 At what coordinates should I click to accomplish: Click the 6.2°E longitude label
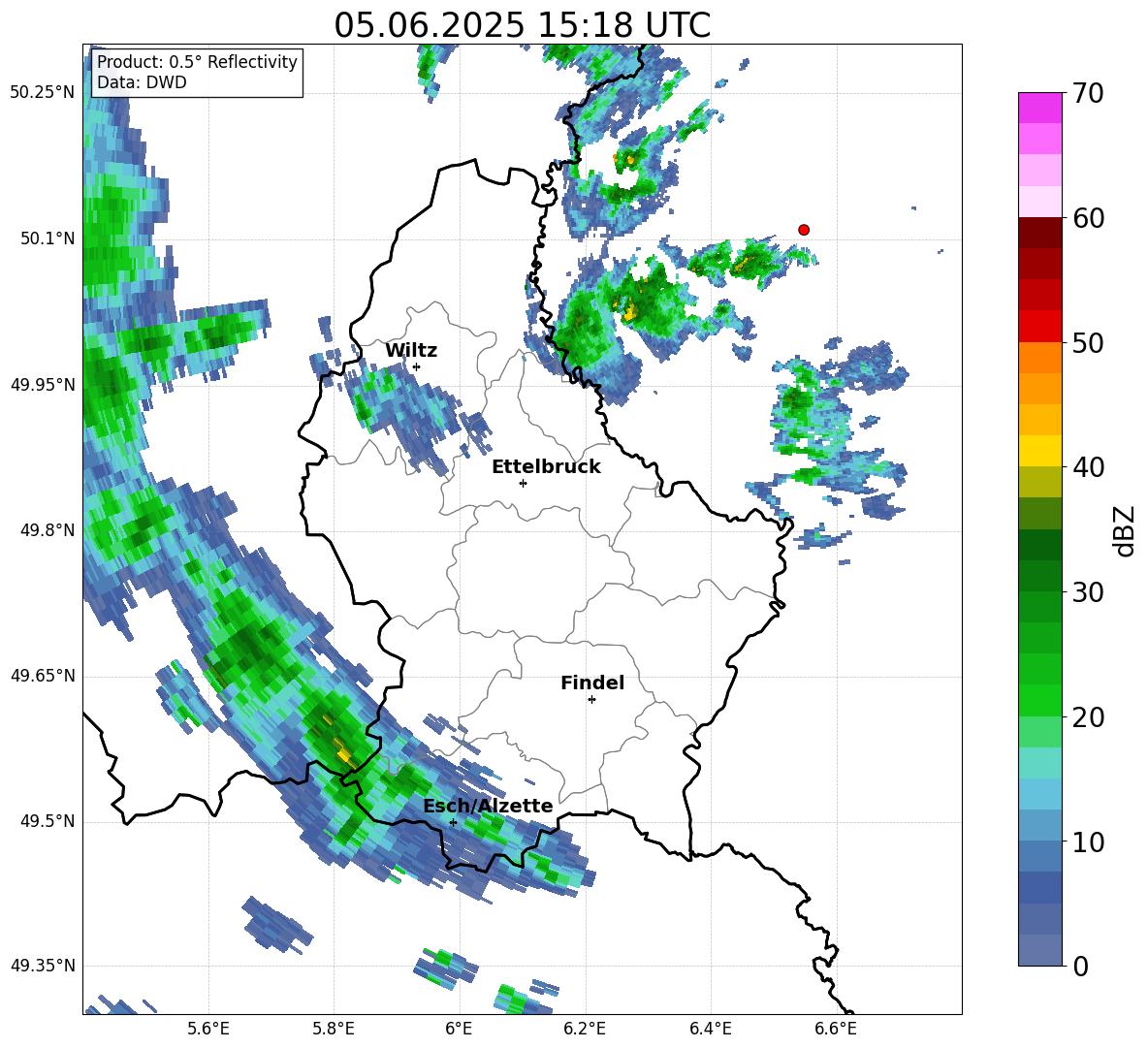tap(585, 1029)
